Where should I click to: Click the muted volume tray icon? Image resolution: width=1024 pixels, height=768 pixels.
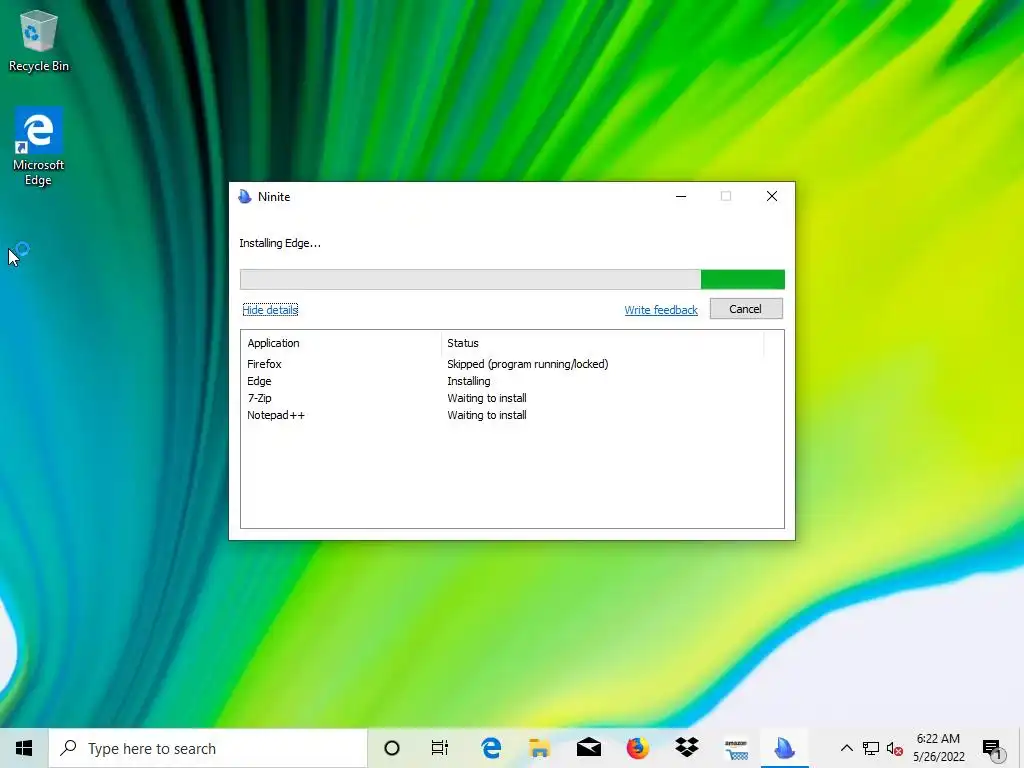click(x=895, y=748)
